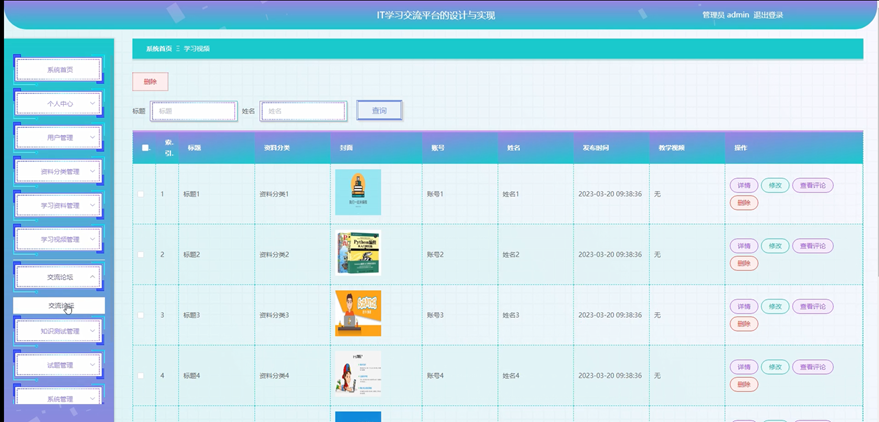Open the Python book cover of 标题2
This screenshot has height=422, width=879.
click(358, 253)
